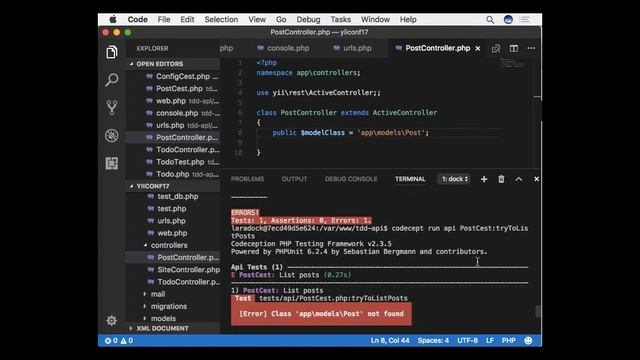Create a new terminal with plus icon
640x360 pixels.
click(x=484, y=179)
